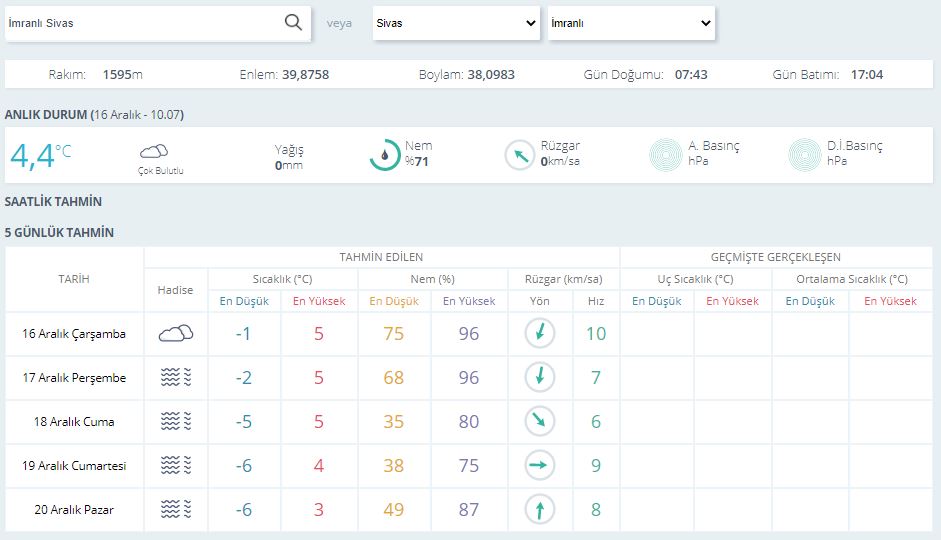Click wind direction icon for 18 Aralık
Viewport: 941px width, 540px height.
click(540, 421)
